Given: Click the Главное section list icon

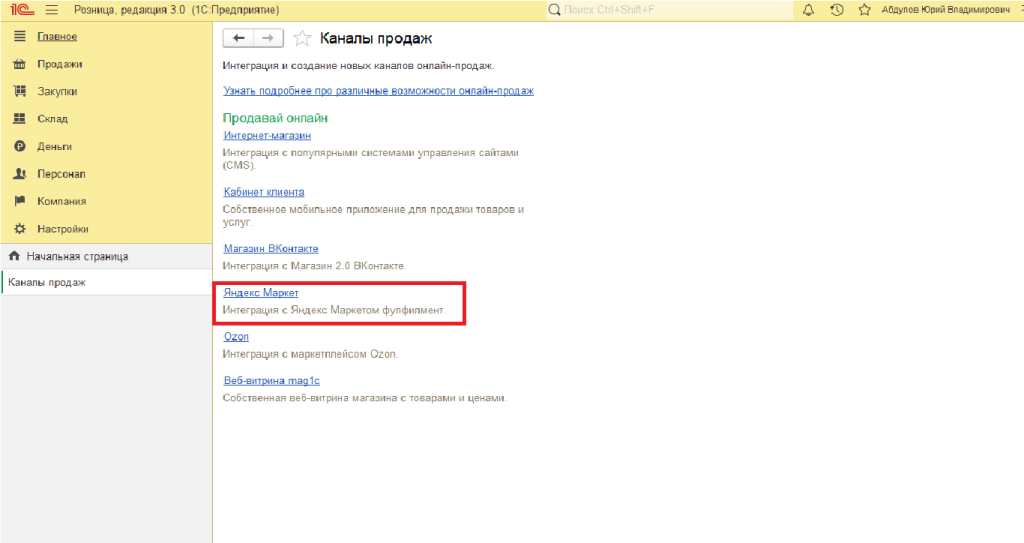Looking at the screenshot, I should coord(20,37).
